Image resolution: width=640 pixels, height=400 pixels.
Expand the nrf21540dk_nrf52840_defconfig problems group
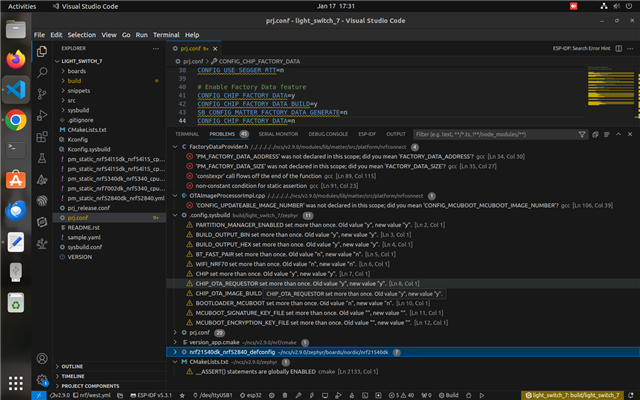coord(175,352)
